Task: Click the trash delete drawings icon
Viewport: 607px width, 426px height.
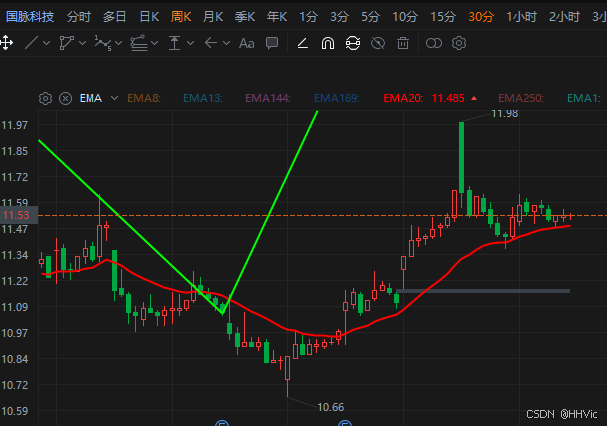Action: tap(403, 43)
